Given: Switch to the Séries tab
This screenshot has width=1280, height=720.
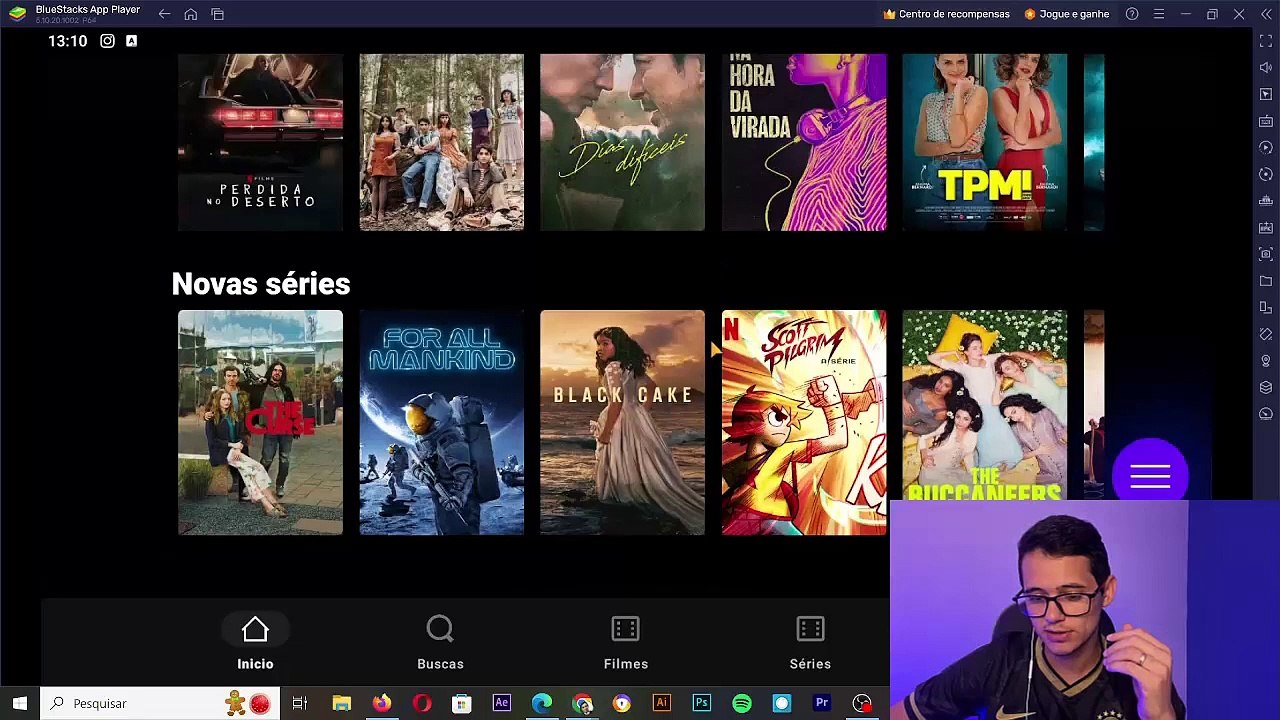Looking at the screenshot, I should (x=810, y=643).
